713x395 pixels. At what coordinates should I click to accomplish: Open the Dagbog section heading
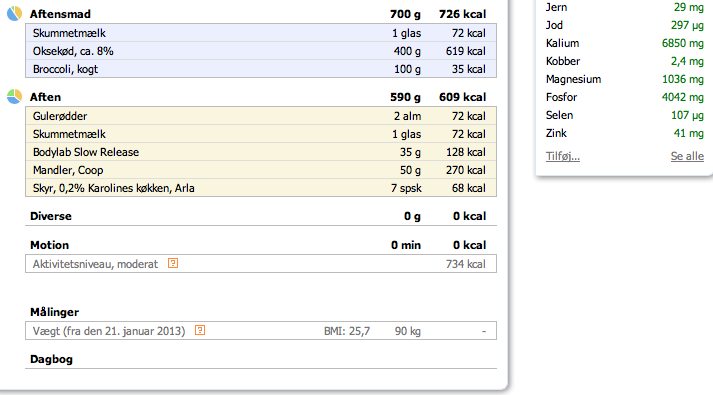click(x=51, y=359)
